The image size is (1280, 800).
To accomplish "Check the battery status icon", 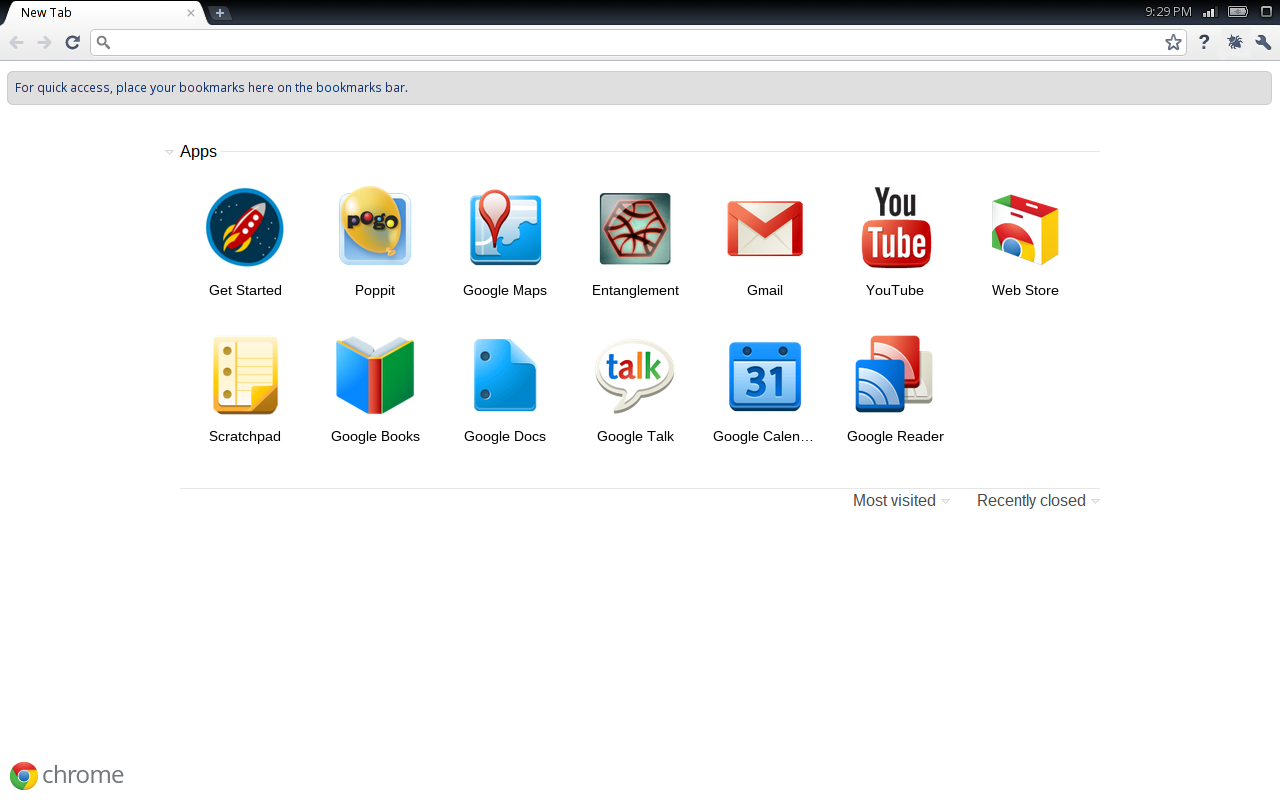I will pos(1238,12).
